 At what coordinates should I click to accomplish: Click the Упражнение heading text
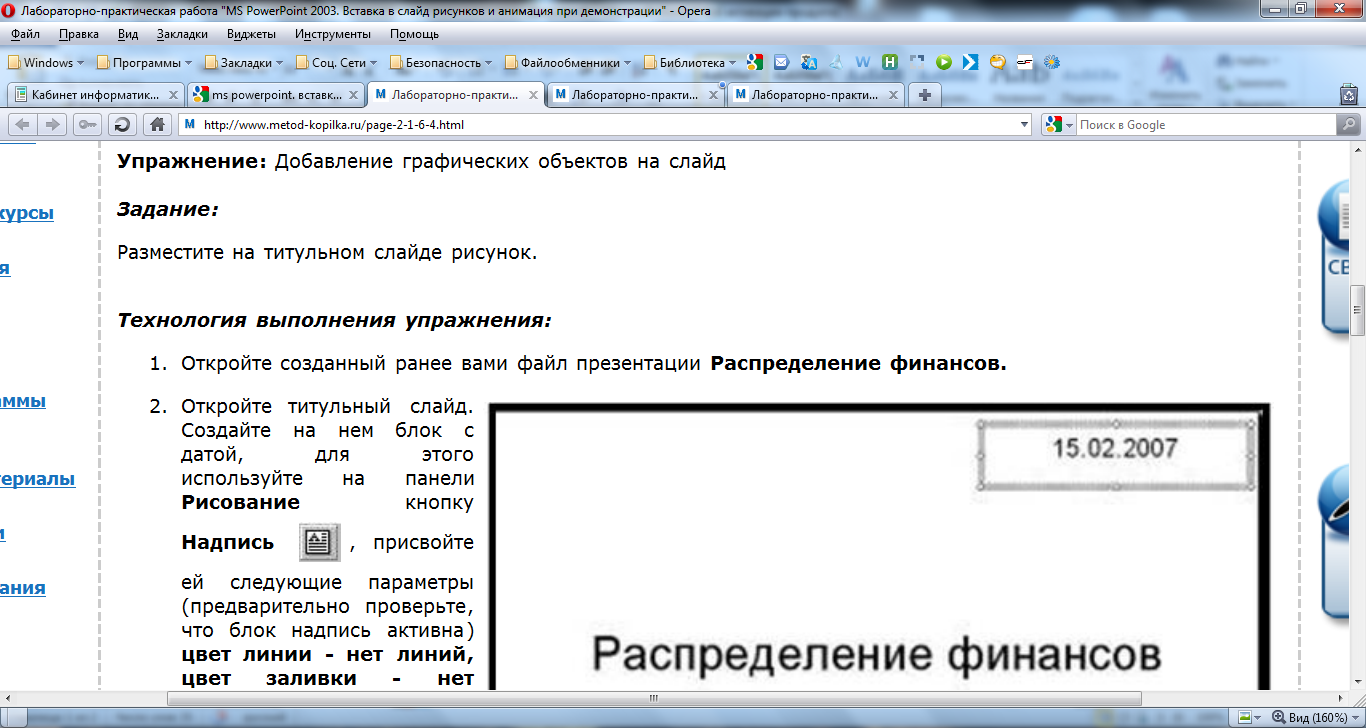(192, 161)
